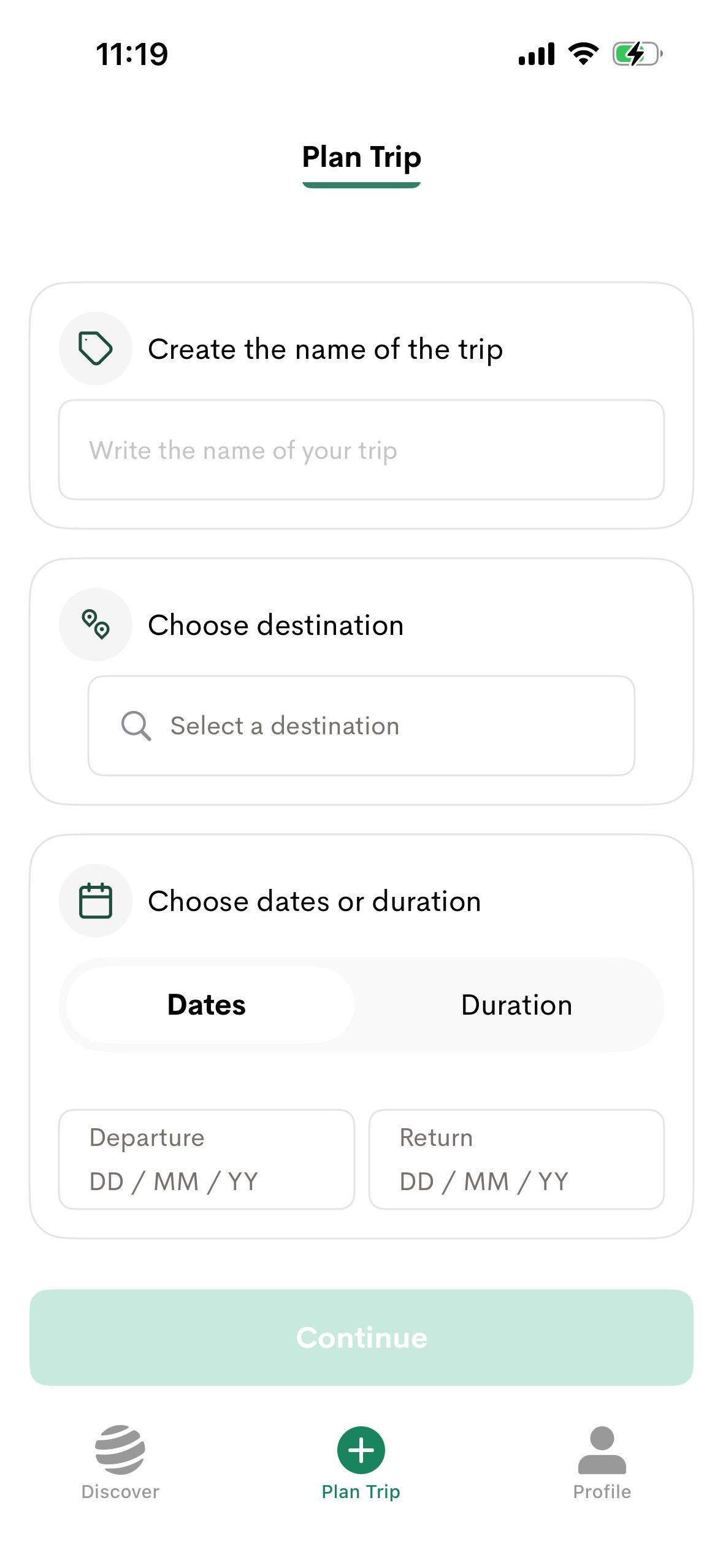The height and width of the screenshot is (1568, 723).
Task: Open the Return date picker
Action: pos(516,1159)
